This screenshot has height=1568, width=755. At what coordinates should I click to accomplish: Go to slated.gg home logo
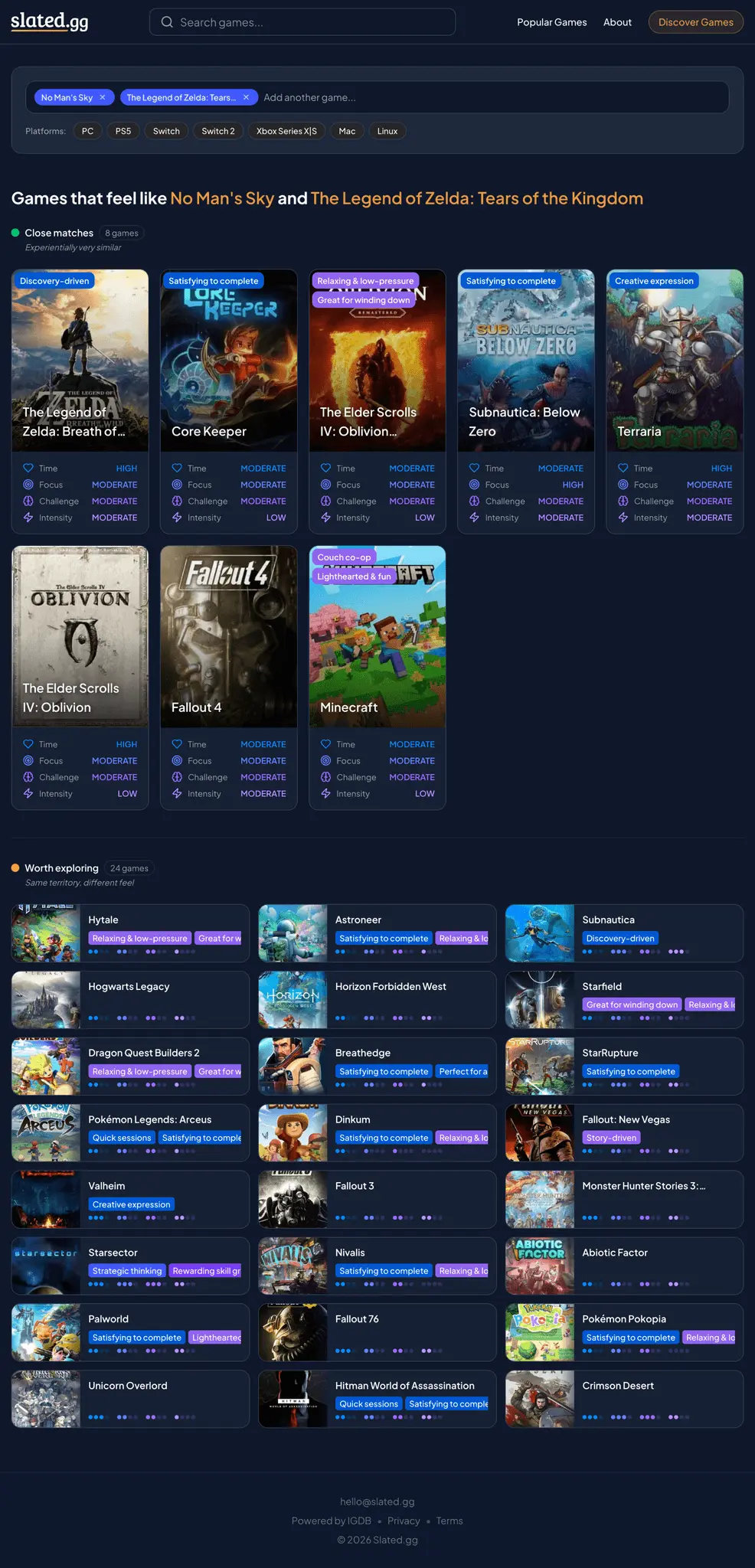(50, 21)
